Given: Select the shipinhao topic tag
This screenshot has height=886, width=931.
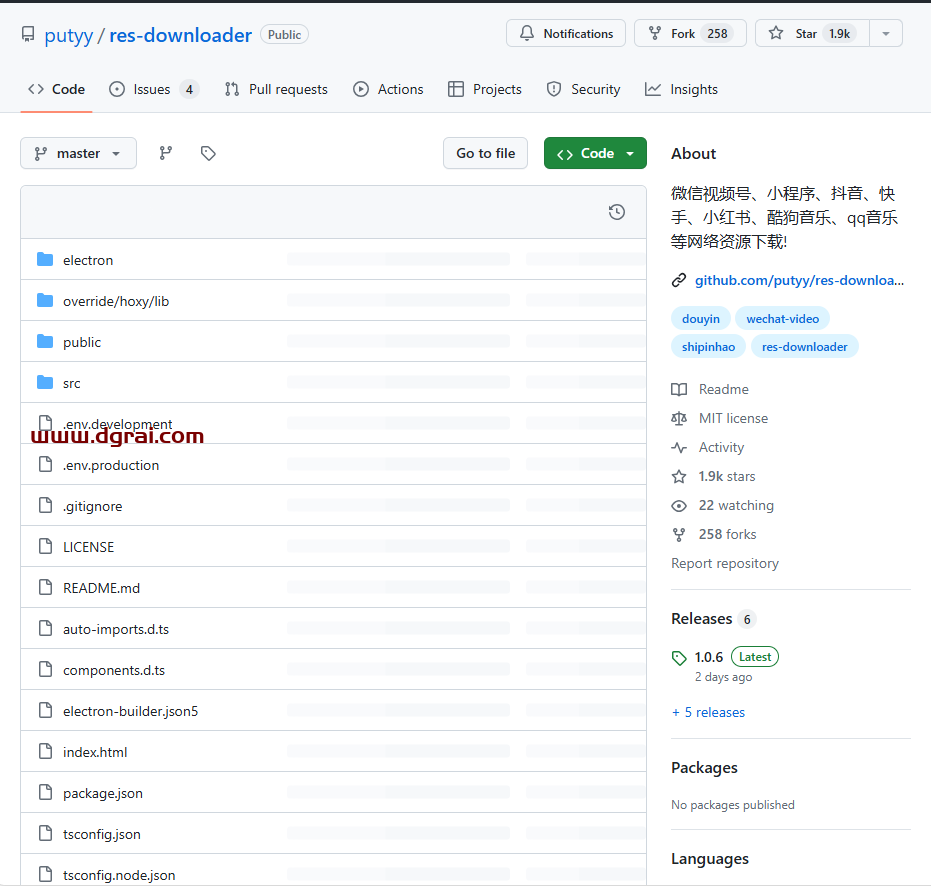Looking at the screenshot, I should (708, 347).
